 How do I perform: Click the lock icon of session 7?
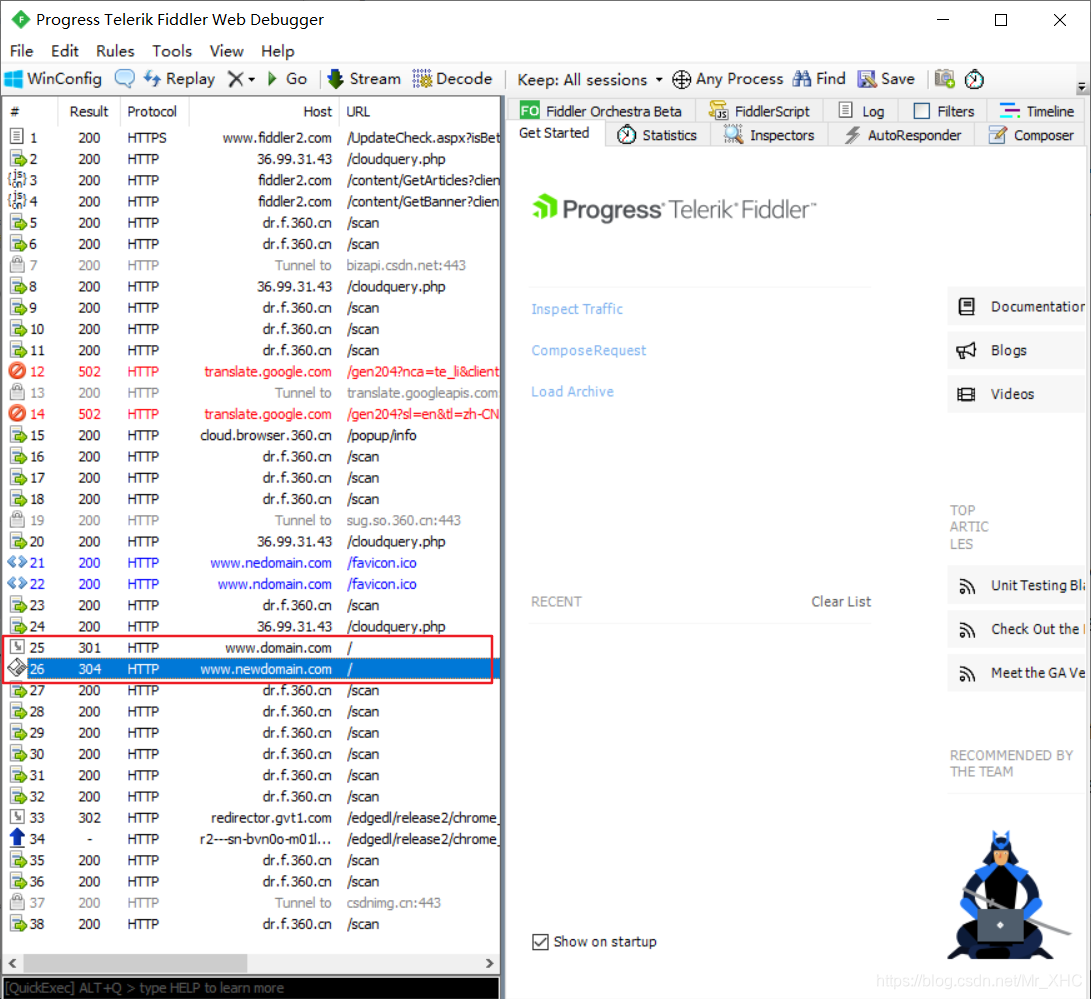[17, 264]
